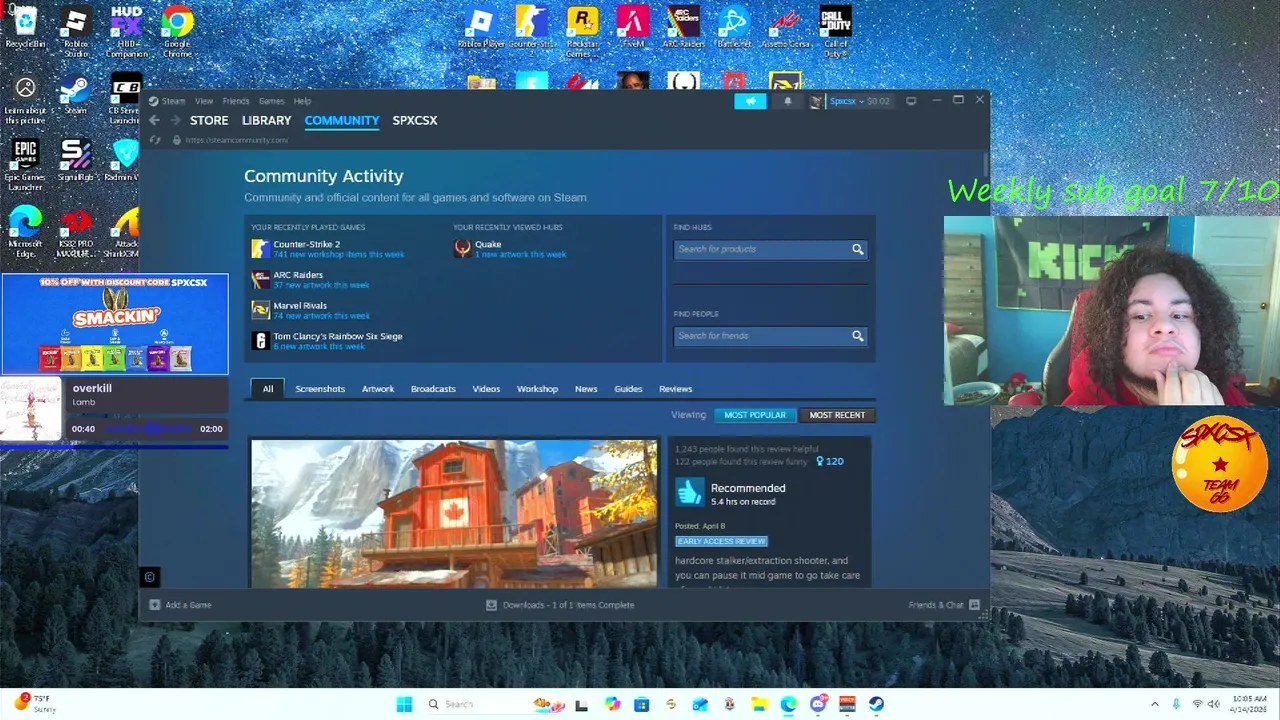Go forward using Steam's forward arrow
The height and width of the screenshot is (720, 1280).
[175, 120]
